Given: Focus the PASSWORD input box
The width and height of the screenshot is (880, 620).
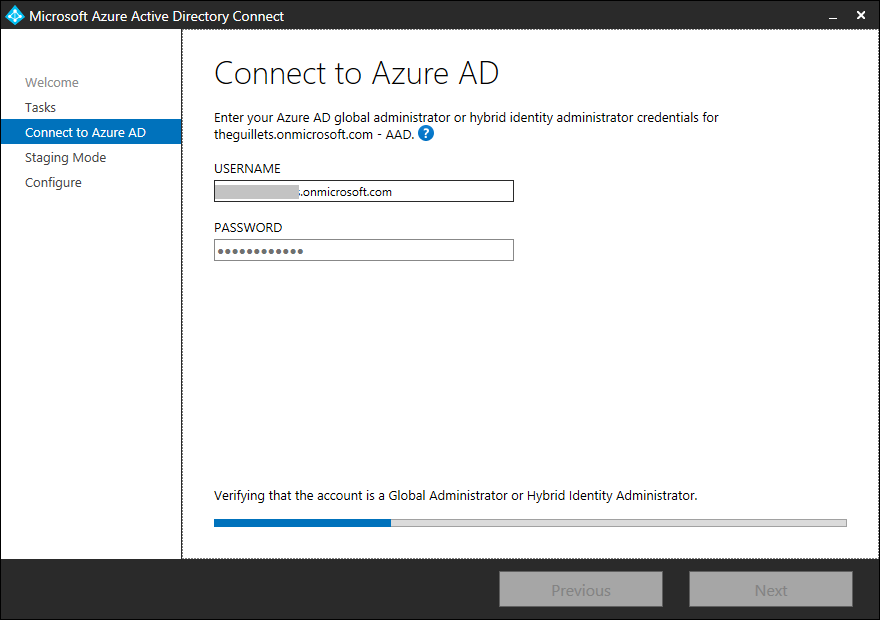Looking at the screenshot, I should point(364,250).
